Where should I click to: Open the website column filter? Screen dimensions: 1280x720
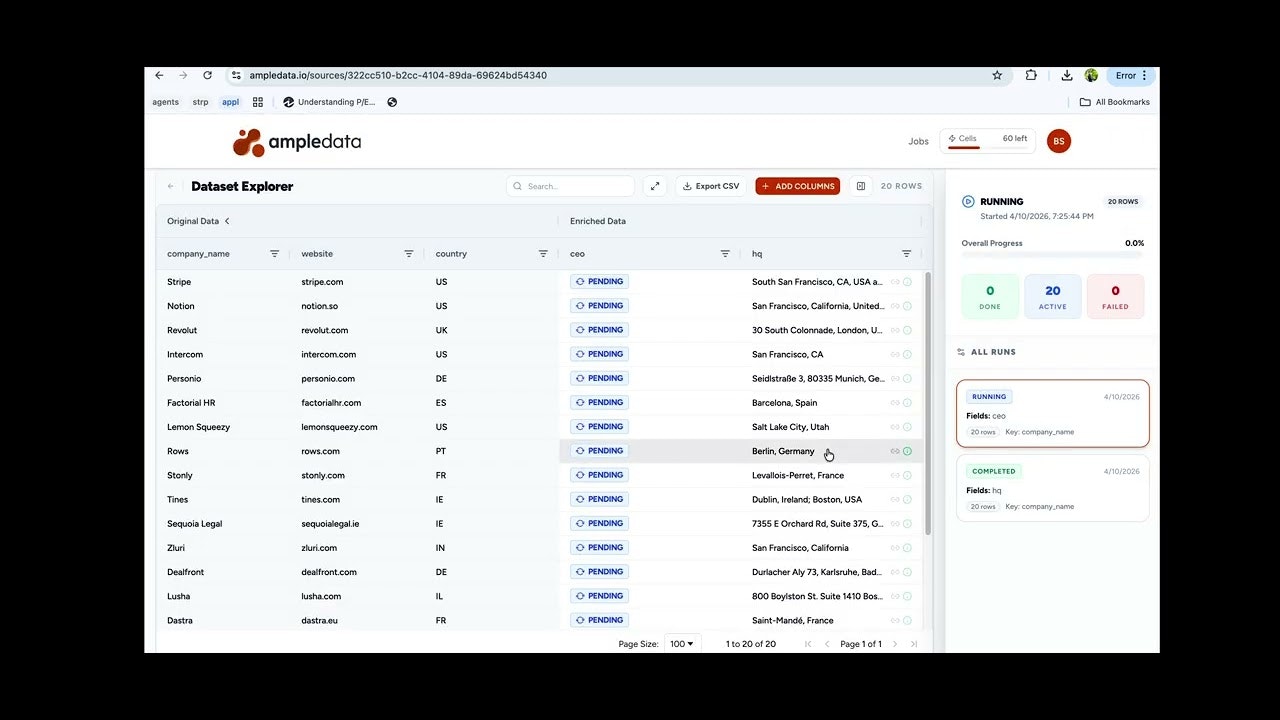tap(408, 254)
